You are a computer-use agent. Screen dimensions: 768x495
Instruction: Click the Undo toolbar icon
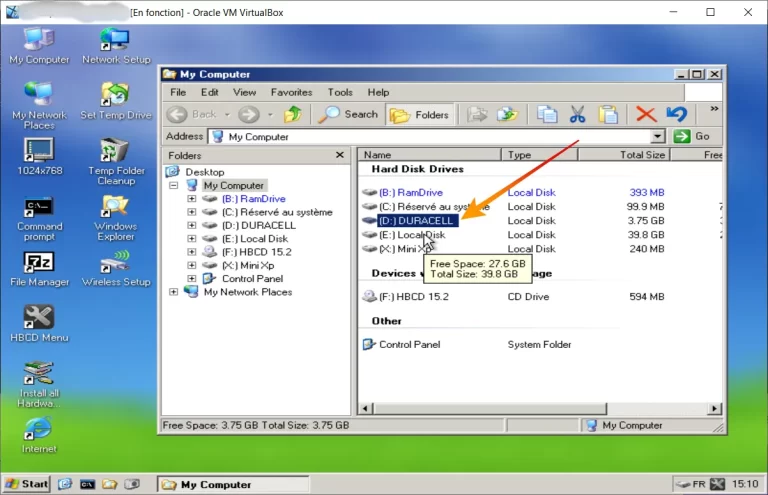click(x=677, y=115)
